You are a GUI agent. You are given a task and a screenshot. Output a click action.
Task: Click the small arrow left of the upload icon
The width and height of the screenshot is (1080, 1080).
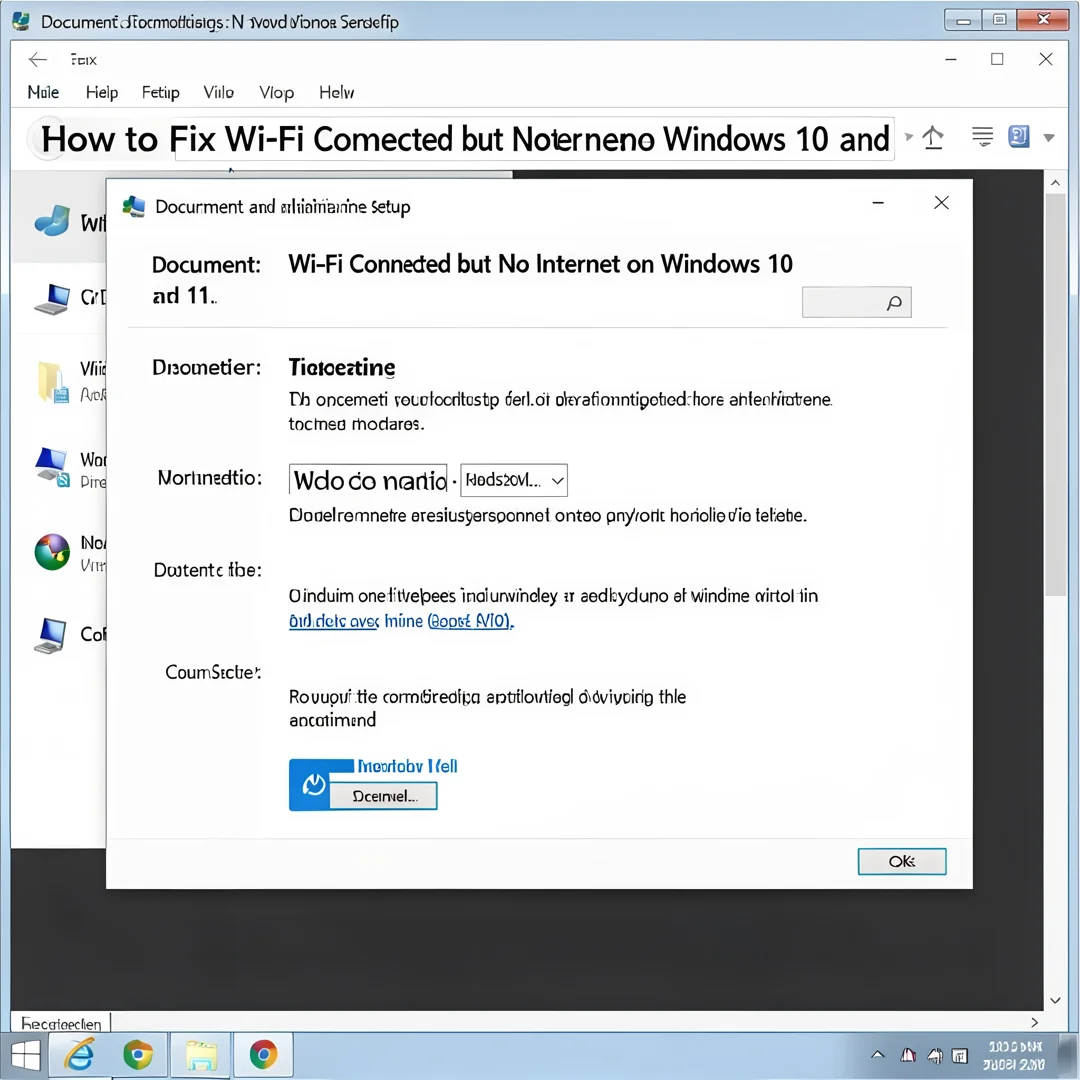click(908, 136)
